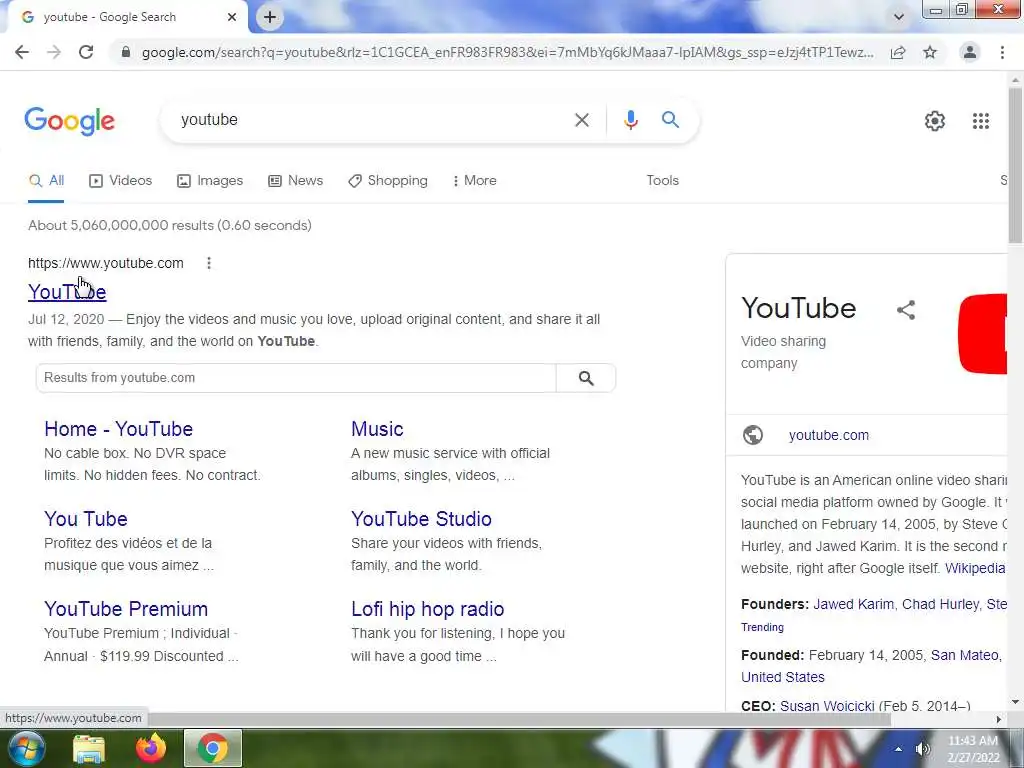Click the results count text

click(x=170, y=225)
